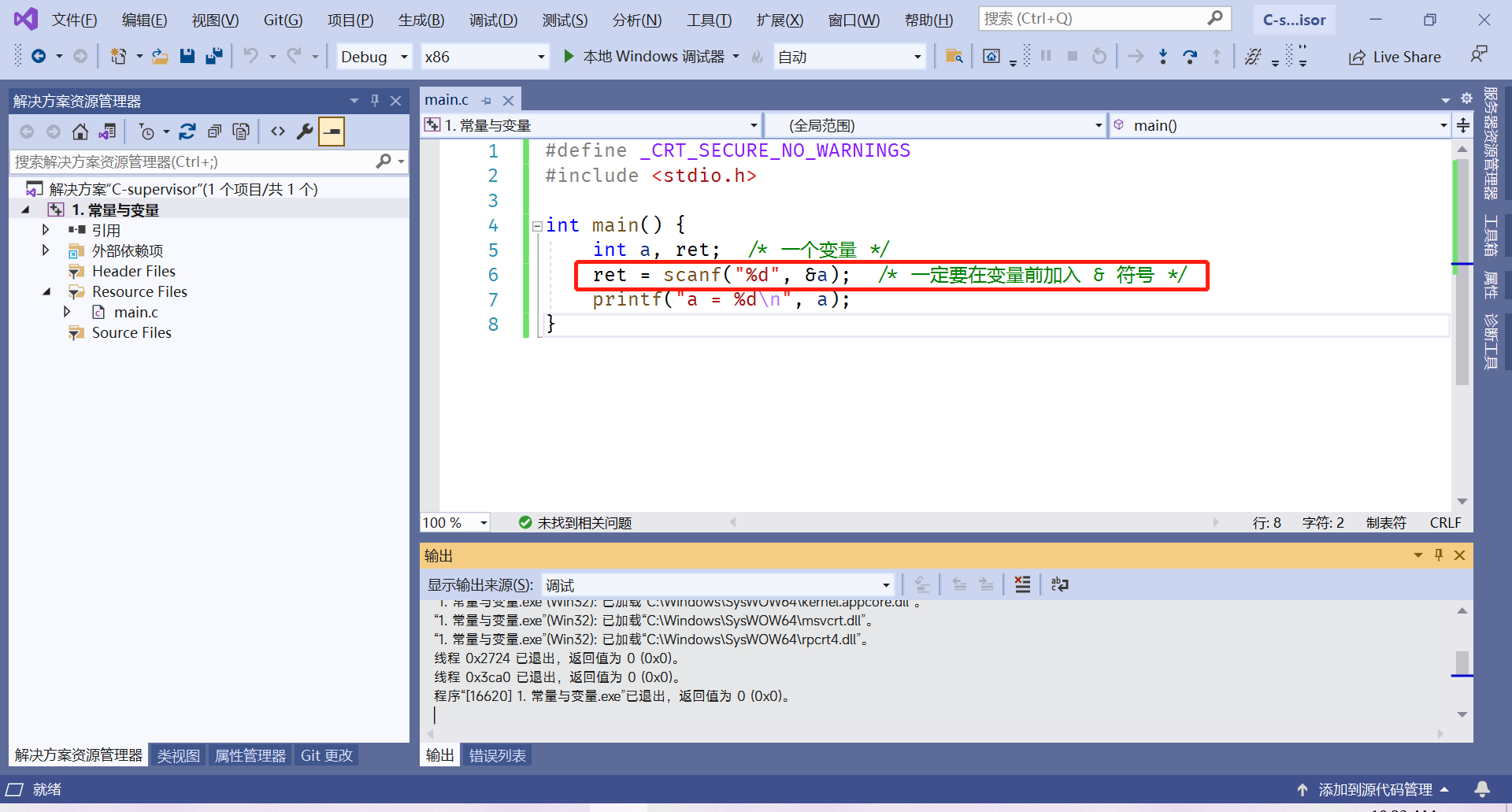
Task: Click the navigate backward arrow in toolbar
Action: click(x=38, y=56)
